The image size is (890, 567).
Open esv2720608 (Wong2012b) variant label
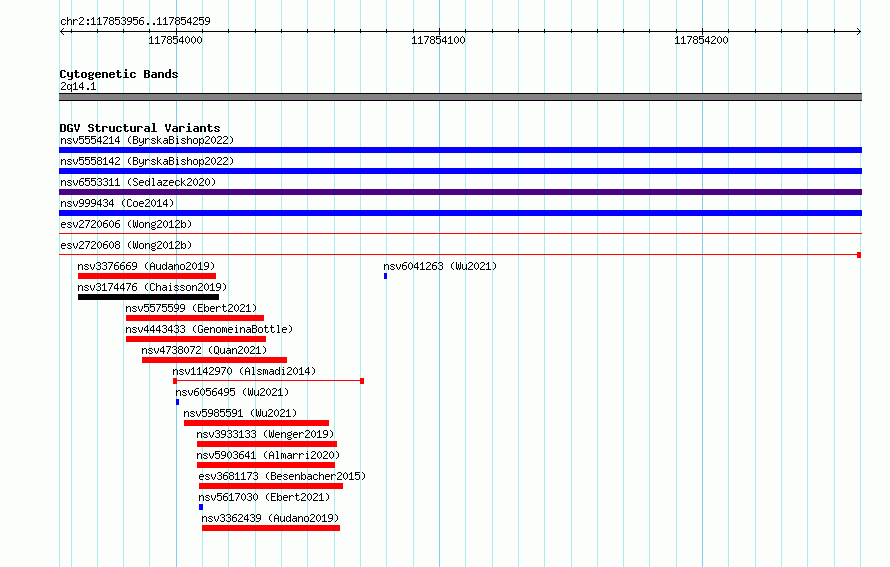click(126, 245)
